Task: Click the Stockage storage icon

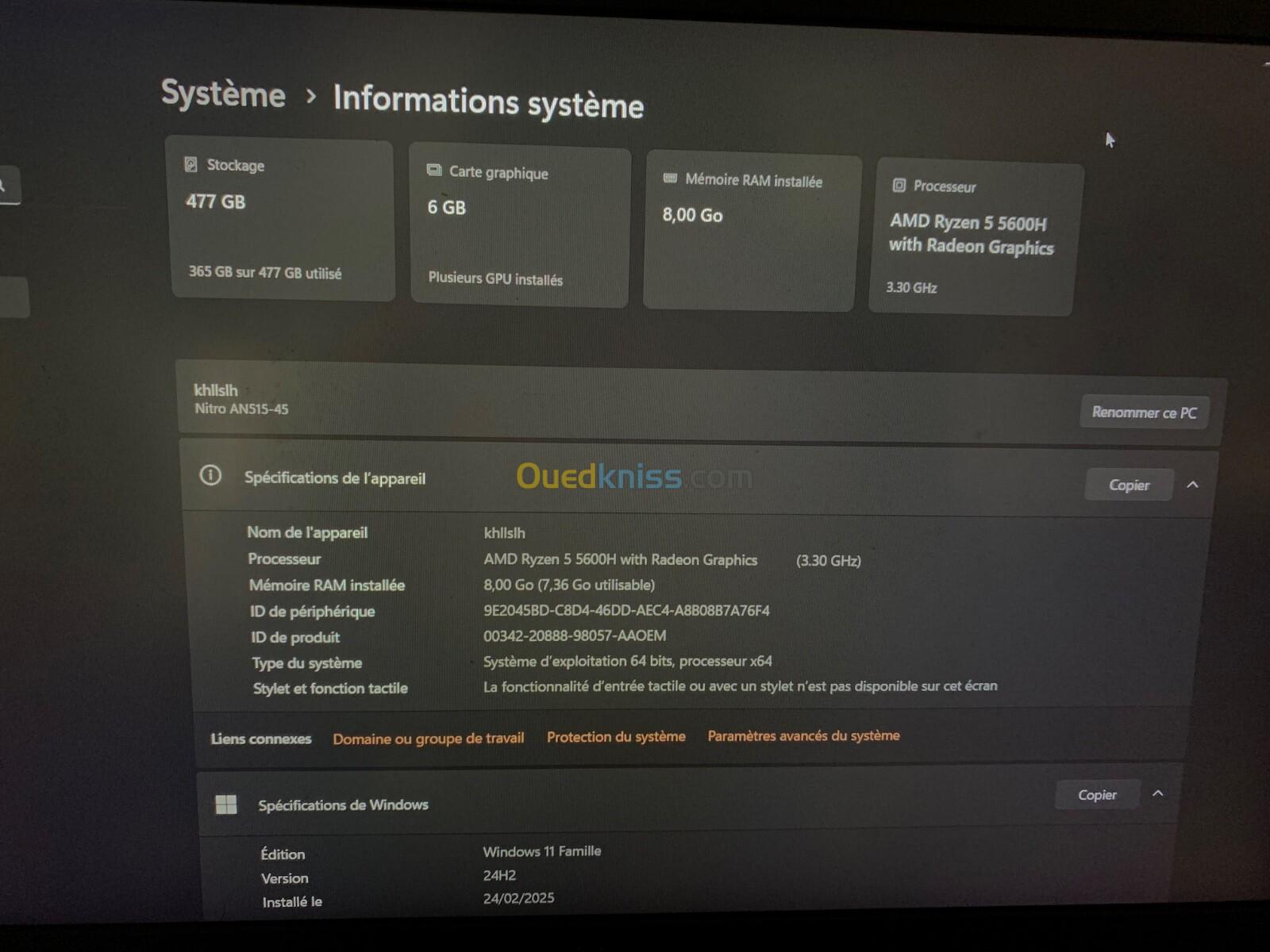Action: [191, 164]
